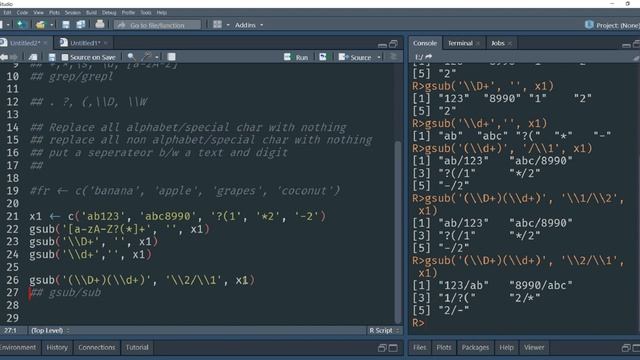Open the (Top Level) scope selector
640x360 pixels.
click(50, 330)
